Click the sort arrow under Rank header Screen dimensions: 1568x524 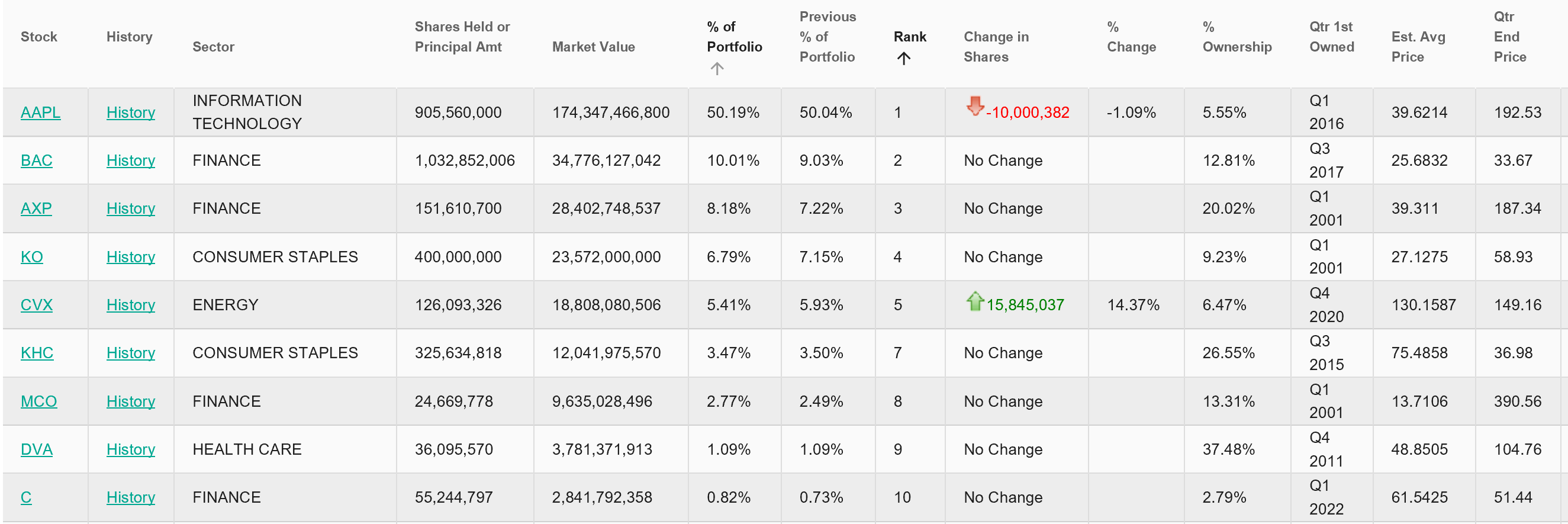(903, 59)
